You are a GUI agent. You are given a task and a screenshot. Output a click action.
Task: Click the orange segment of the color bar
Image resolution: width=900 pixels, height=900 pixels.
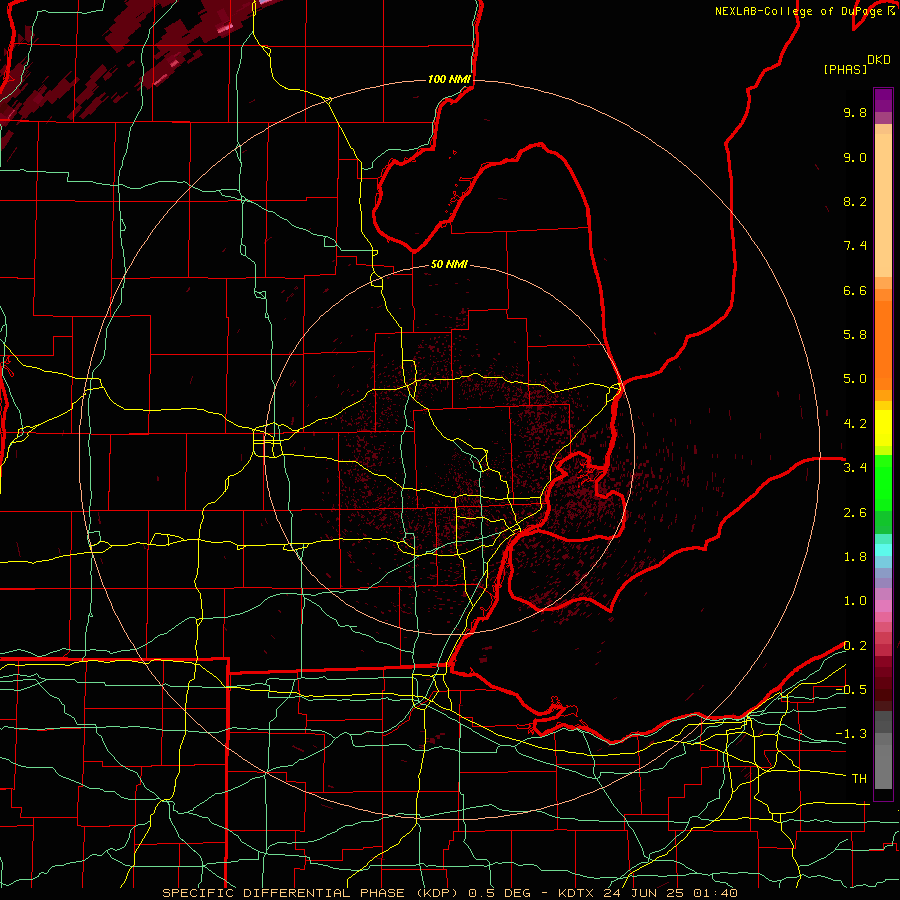883,346
